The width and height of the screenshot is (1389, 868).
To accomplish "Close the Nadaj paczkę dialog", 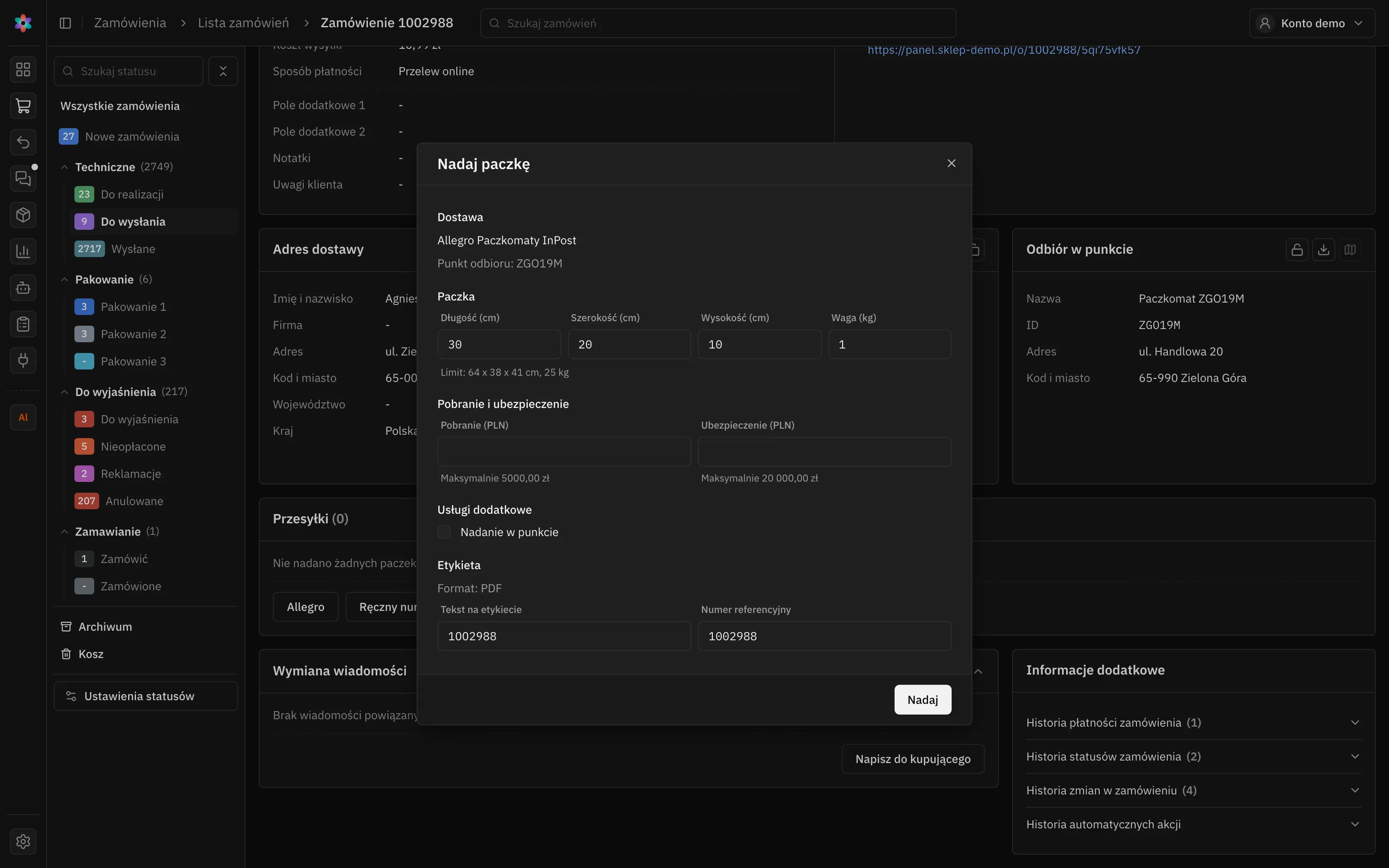I will point(952,164).
